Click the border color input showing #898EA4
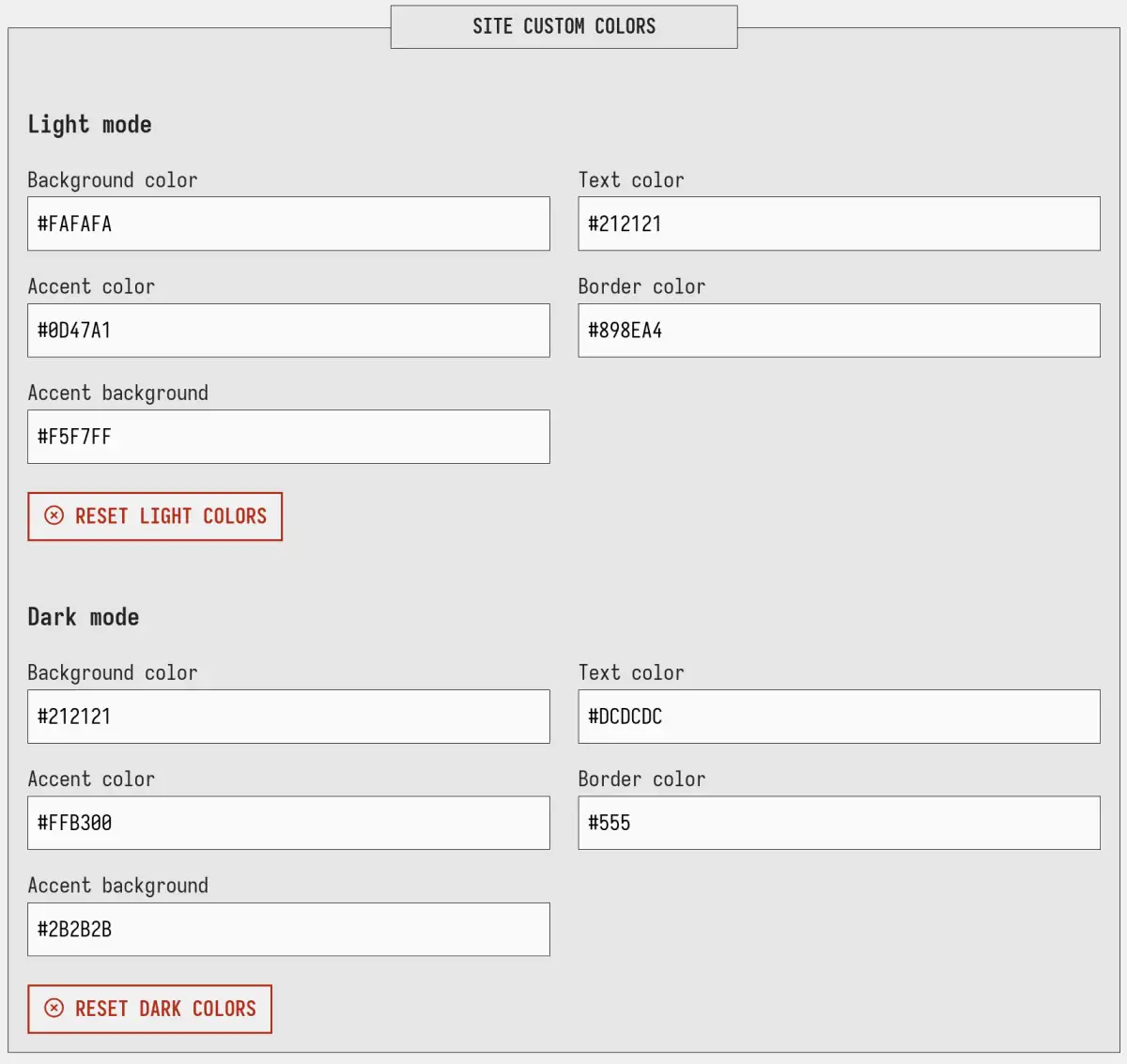 tap(839, 331)
